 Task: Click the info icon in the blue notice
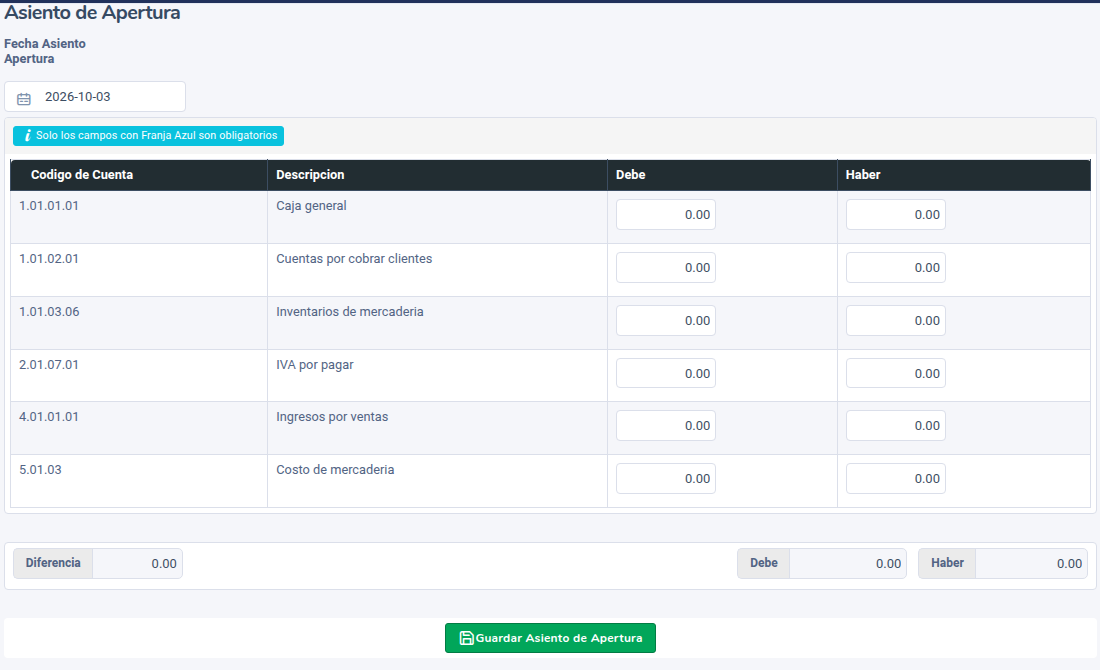(27, 135)
